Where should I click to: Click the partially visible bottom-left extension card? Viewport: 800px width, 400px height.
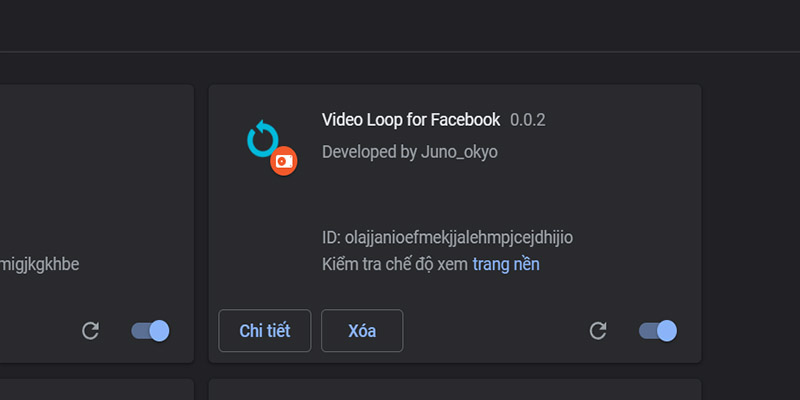[x=95, y=390]
